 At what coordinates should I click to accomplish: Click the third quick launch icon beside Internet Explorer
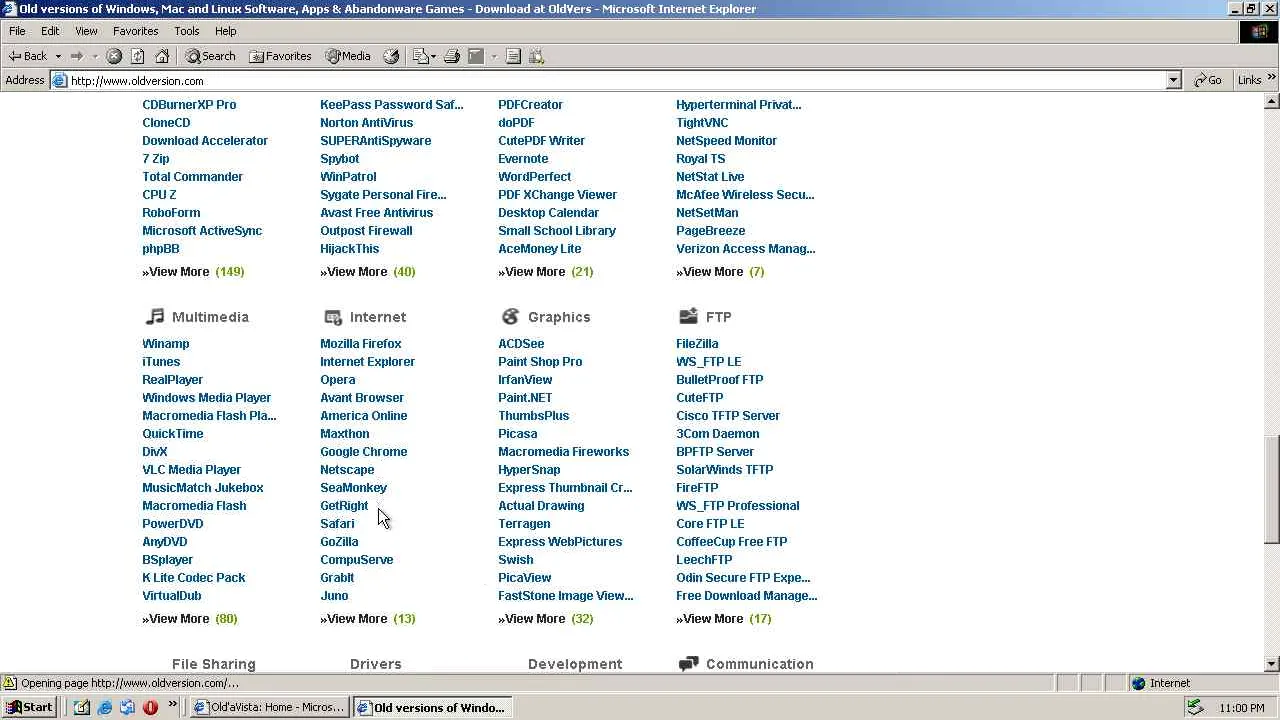127,707
